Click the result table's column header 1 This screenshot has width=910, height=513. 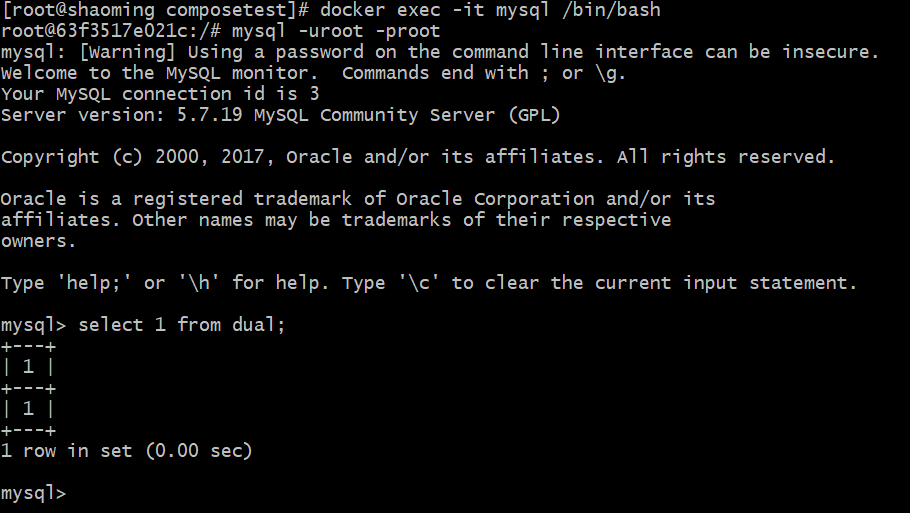(28, 367)
